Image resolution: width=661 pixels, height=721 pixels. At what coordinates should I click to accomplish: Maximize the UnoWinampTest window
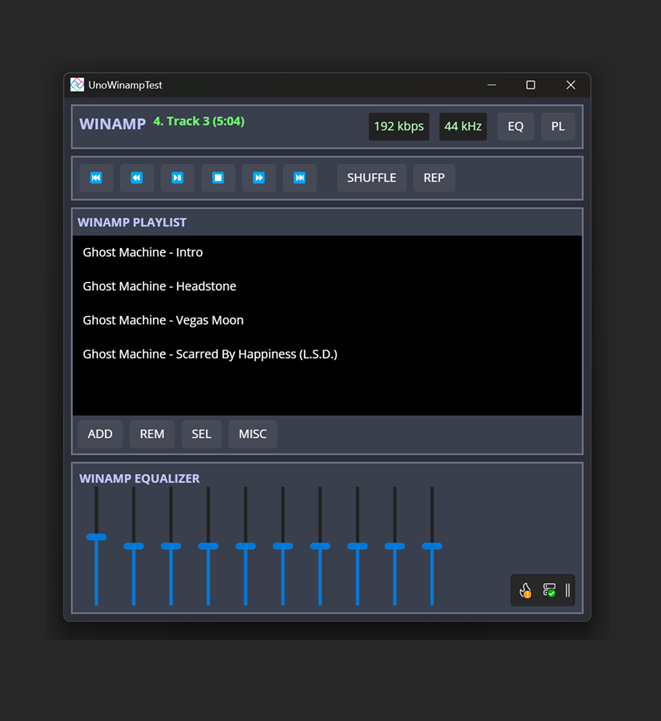pyautogui.click(x=530, y=85)
